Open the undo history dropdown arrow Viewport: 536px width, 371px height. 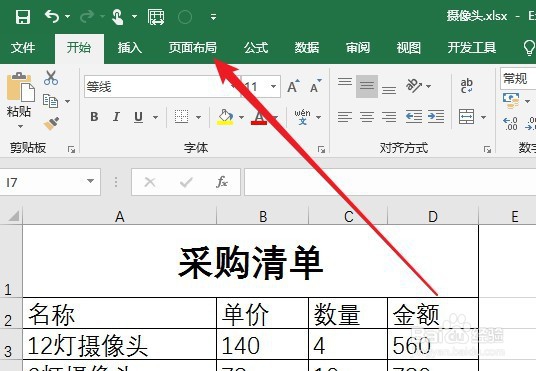click(68, 16)
